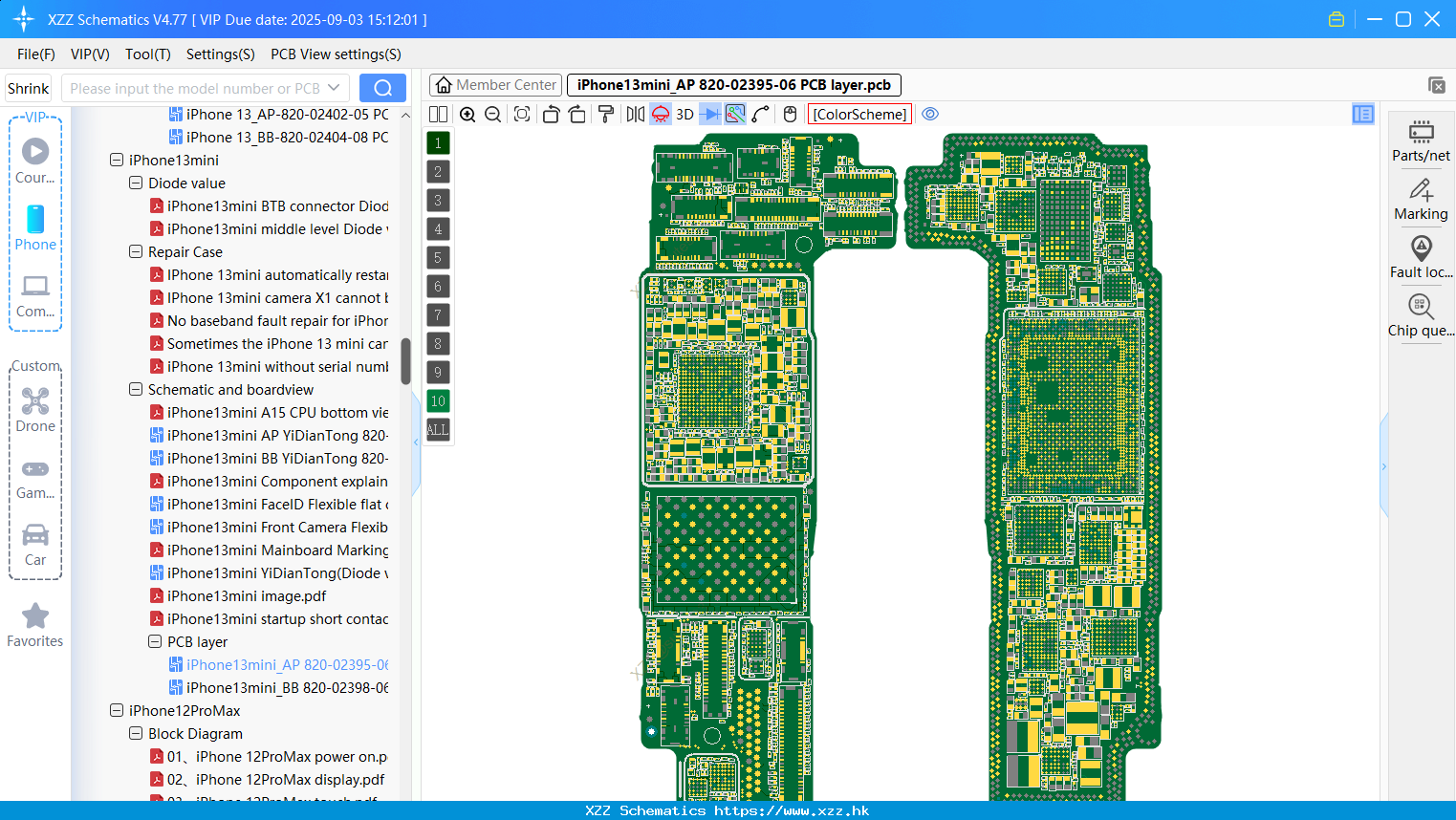This screenshot has width=1456, height=820.
Task: Collapse the iPhone13mini tree node
Action: tap(117, 161)
